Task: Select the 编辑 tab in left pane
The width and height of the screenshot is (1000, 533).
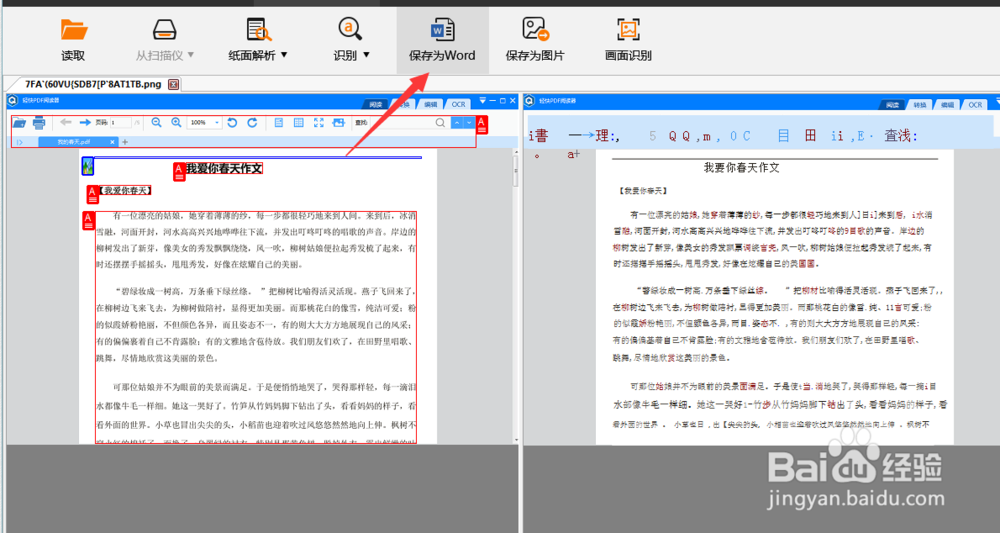Action: click(431, 104)
